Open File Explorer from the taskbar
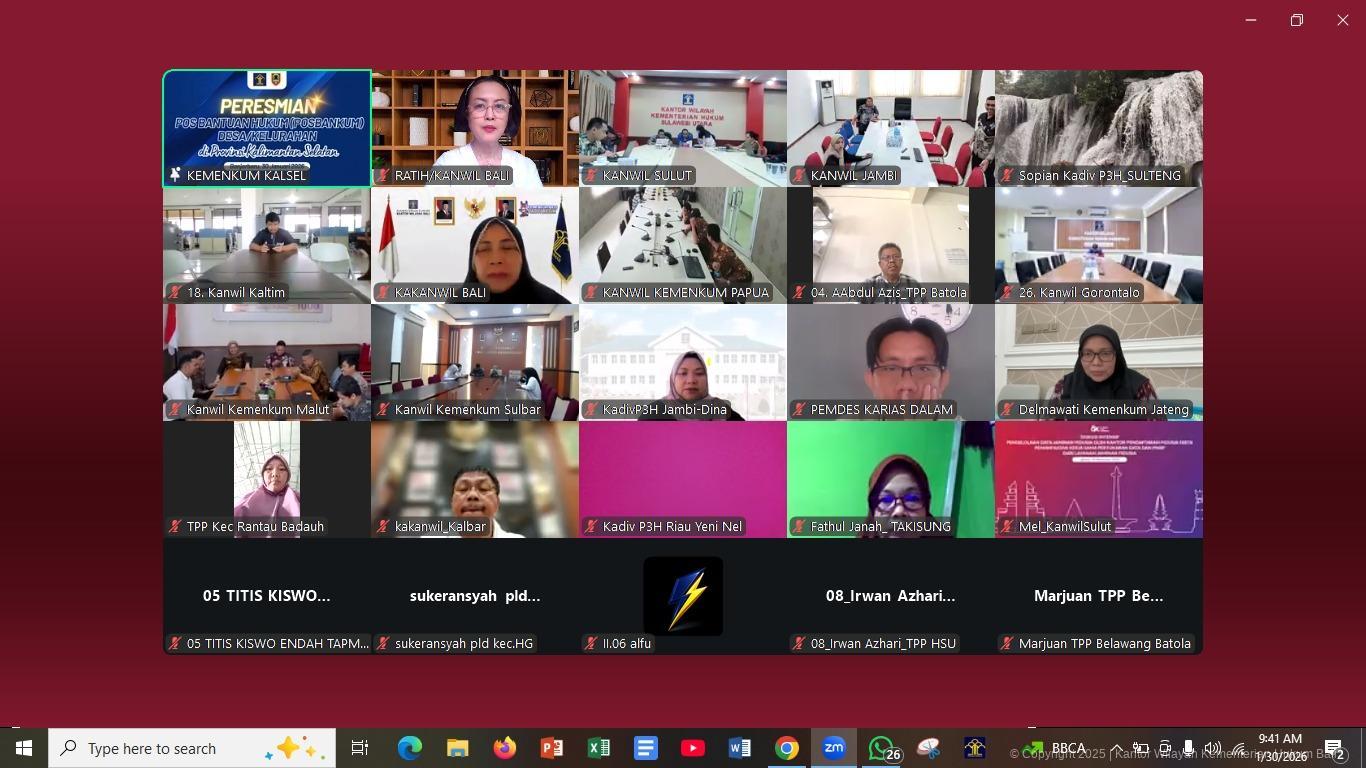The width and height of the screenshot is (1366, 768). (x=457, y=748)
